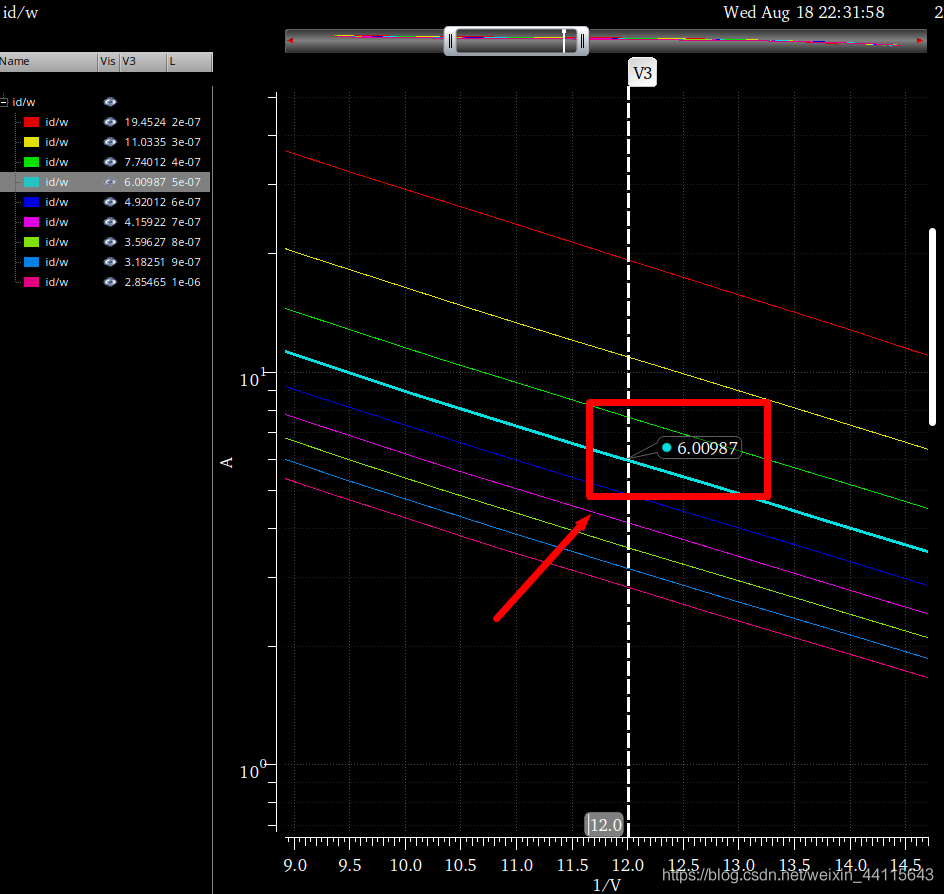This screenshot has height=894, width=944.
Task: Click the V3 column header
Action: 142,62
